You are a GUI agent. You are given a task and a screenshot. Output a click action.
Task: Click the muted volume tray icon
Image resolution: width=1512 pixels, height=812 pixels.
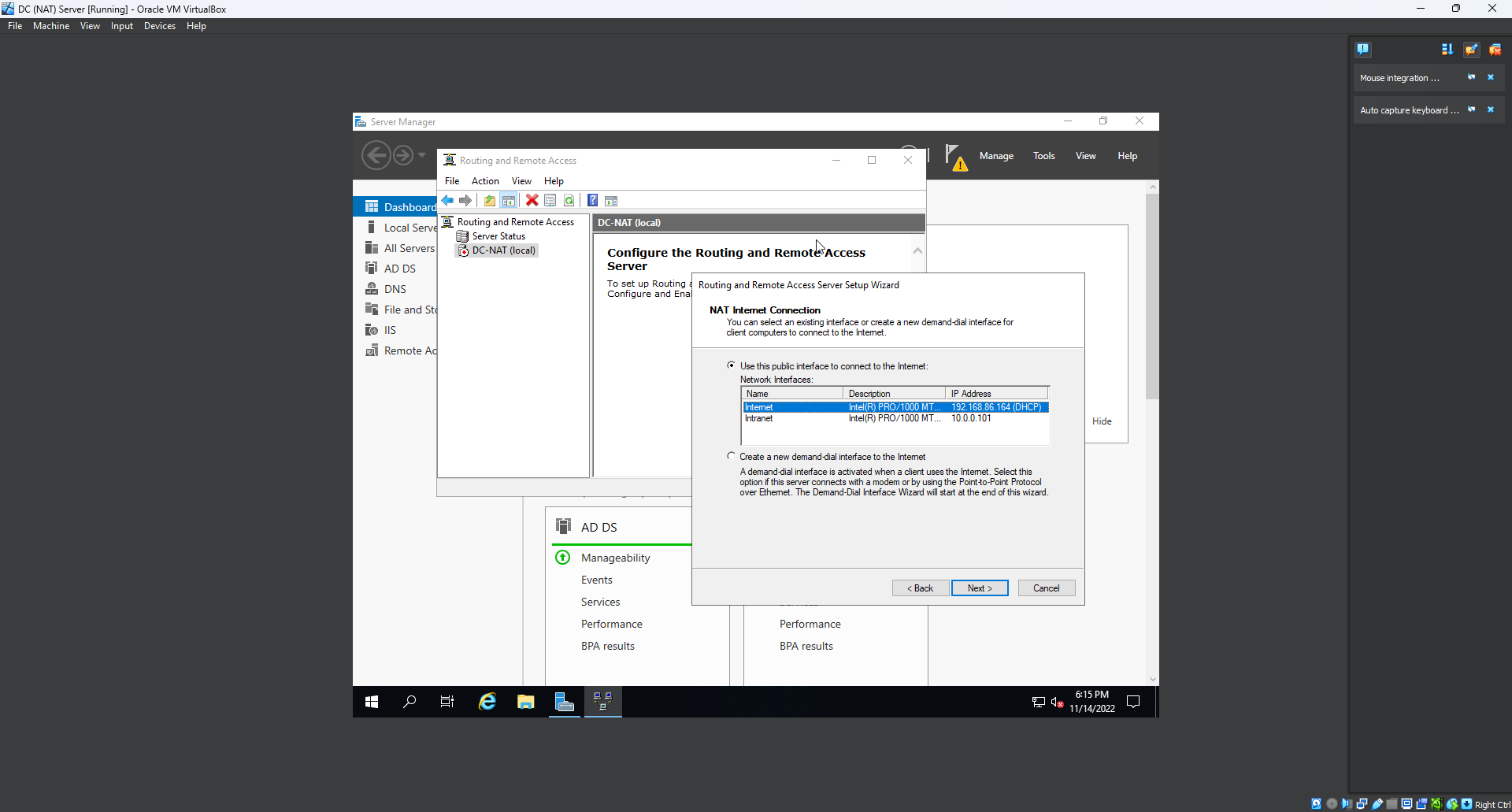1058,702
